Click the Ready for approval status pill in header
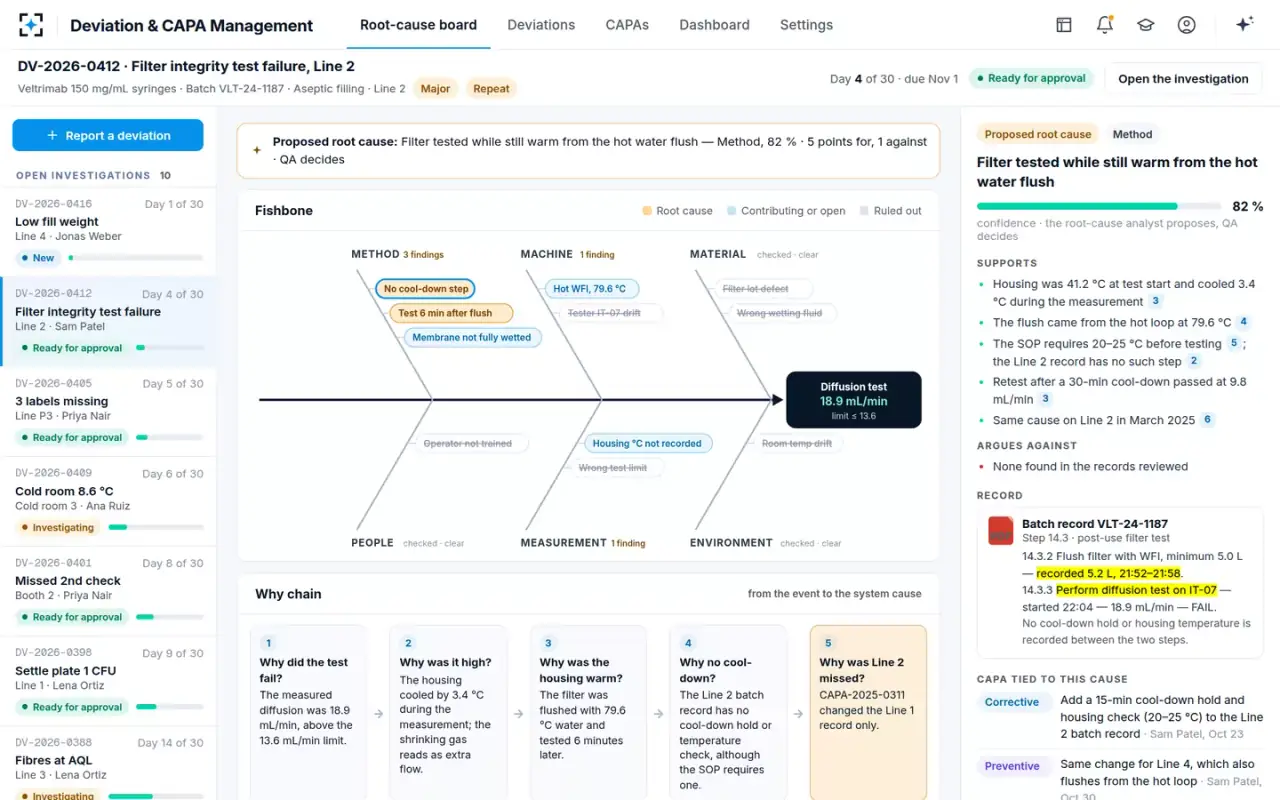1280x800 pixels. 1031,79
